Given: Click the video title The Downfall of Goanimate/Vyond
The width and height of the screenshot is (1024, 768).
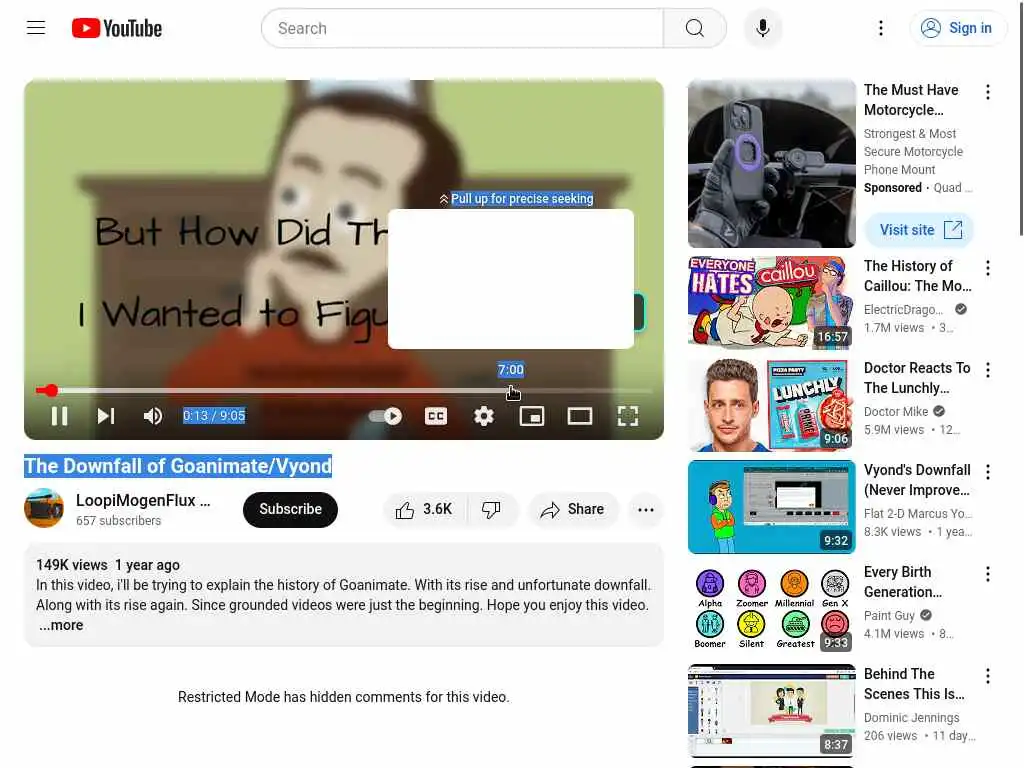Looking at the screenshot, I should coord(178,466).
